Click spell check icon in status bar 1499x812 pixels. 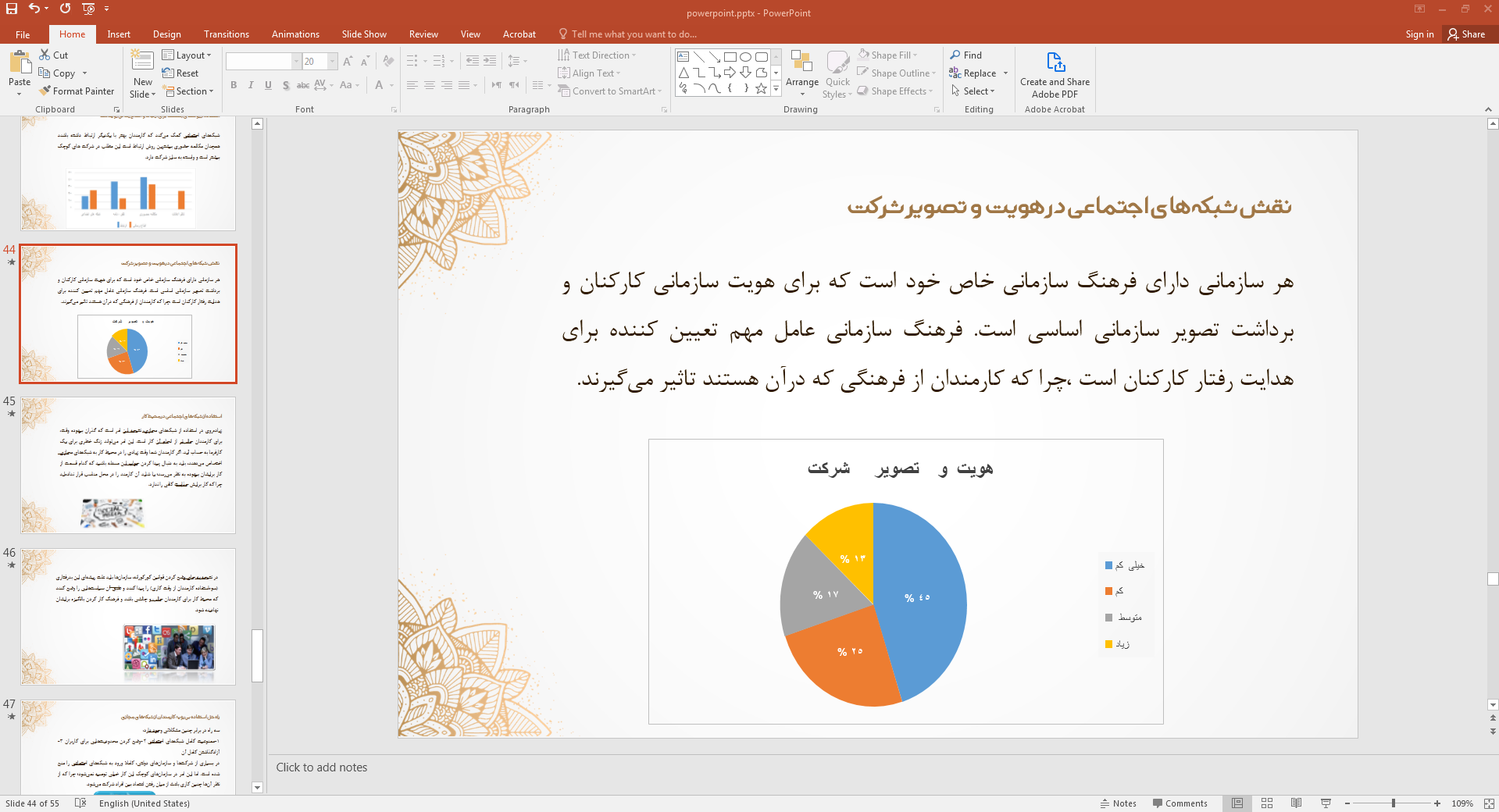(80, 803)
